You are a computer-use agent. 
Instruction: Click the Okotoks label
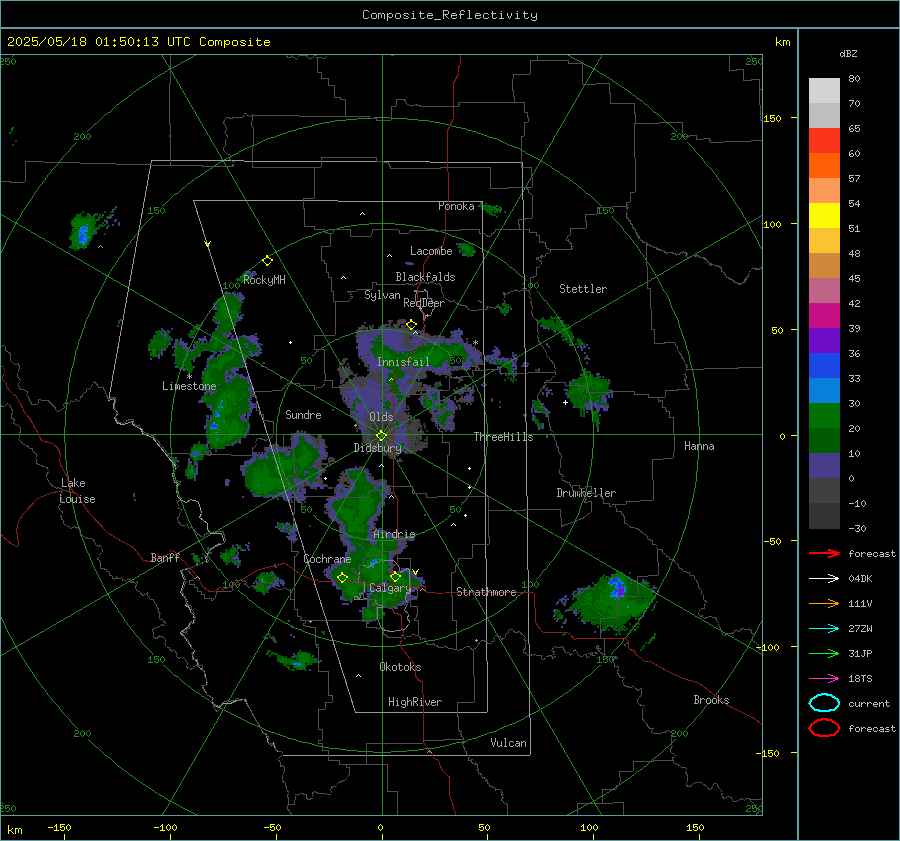[400, 668]
